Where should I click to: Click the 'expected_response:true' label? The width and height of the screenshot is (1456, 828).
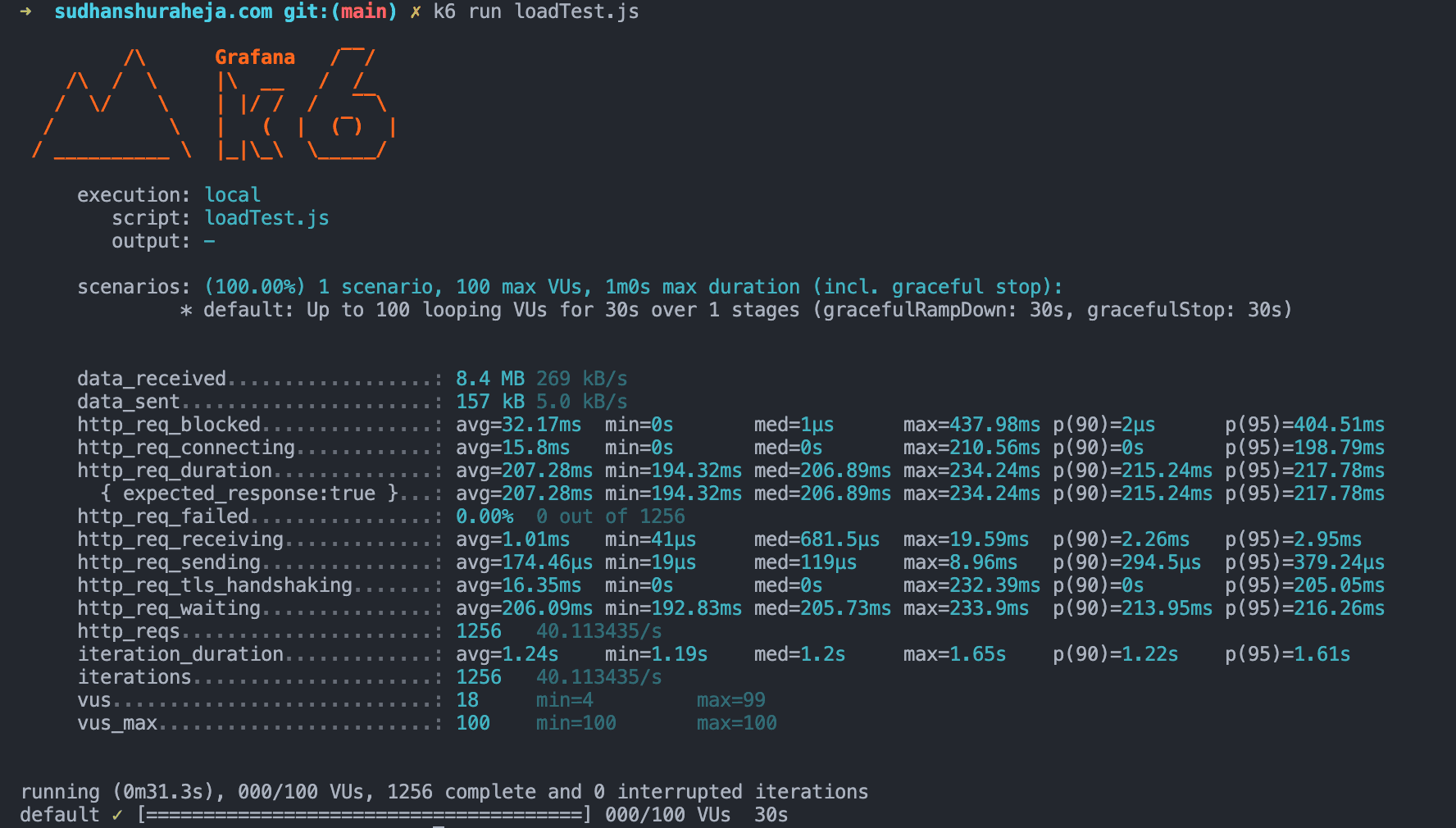(x=249, y=494)
